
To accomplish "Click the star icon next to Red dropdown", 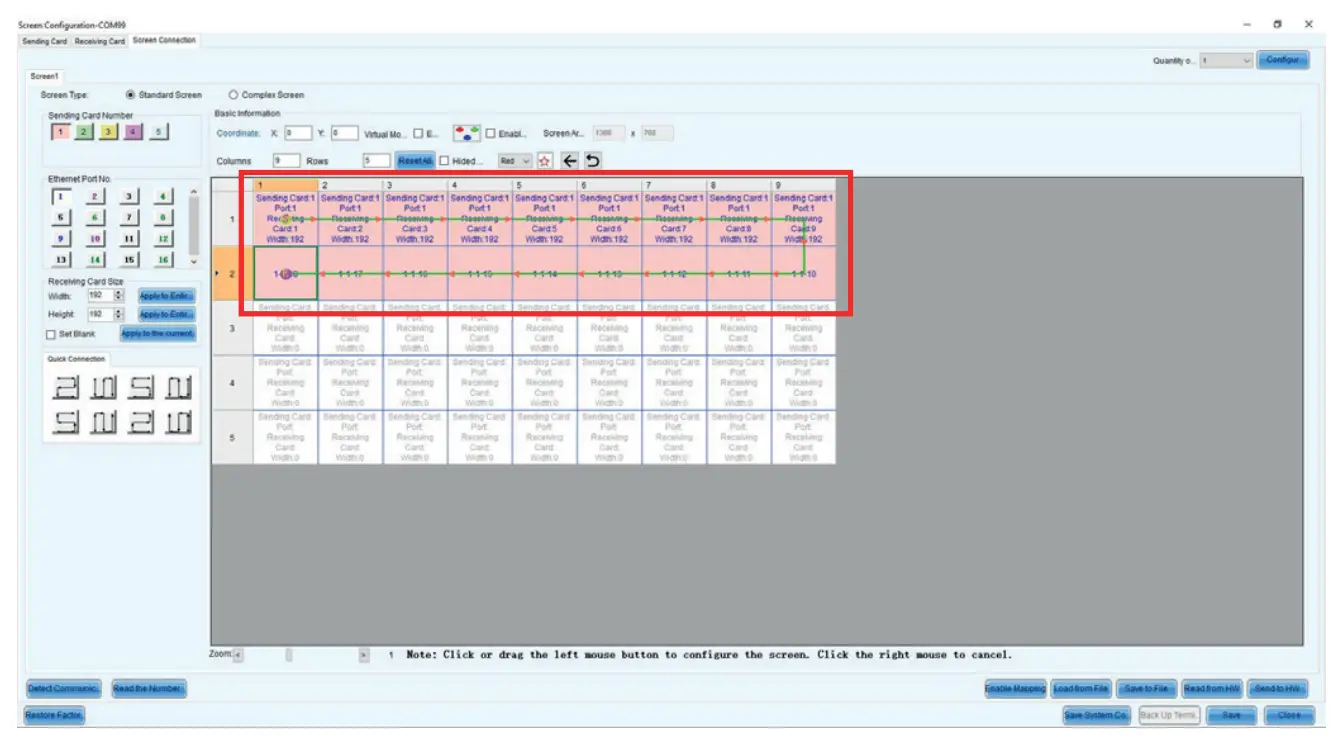I will click(545, 161).
